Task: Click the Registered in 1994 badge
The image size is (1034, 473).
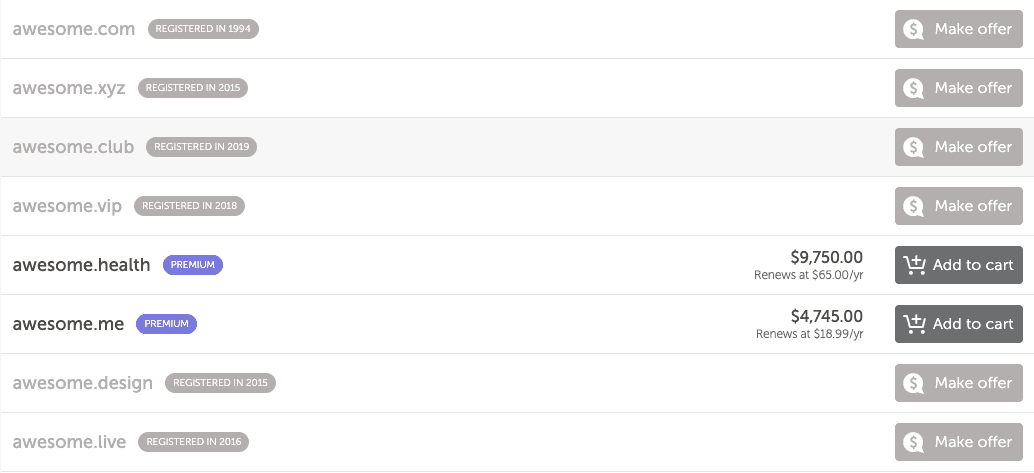Action: click(203, 29)
